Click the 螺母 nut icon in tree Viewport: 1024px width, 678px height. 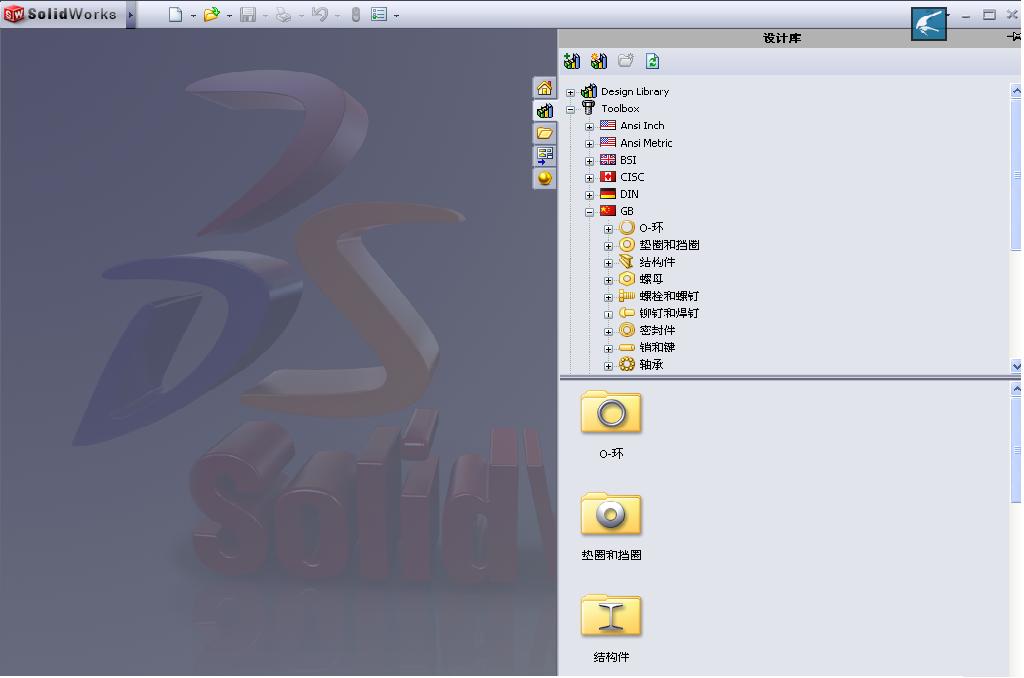pos(627,279)
